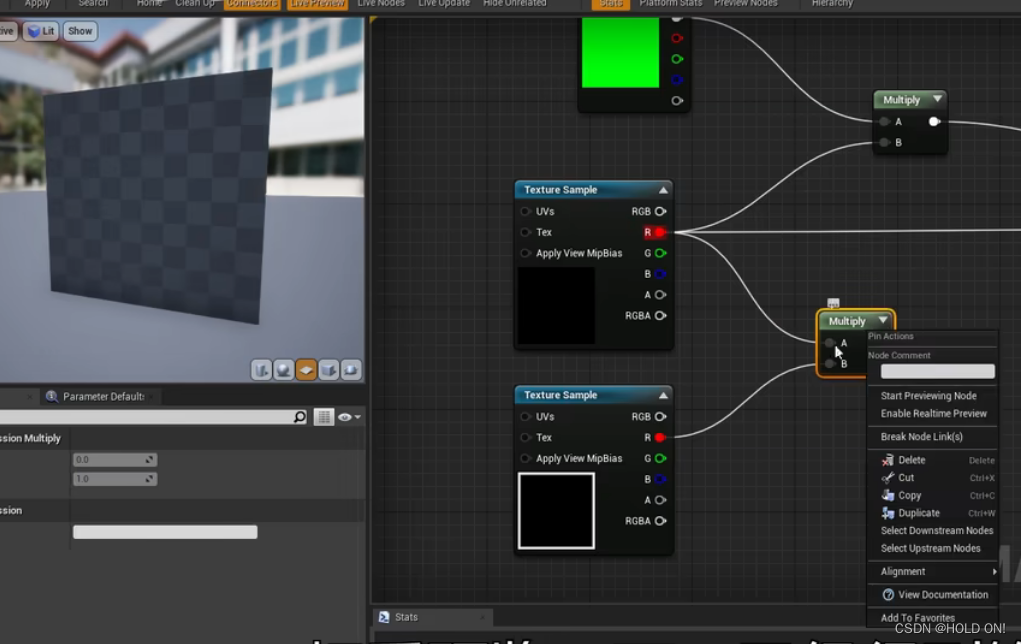The height and width of the screenshot is (644, 1021).
Task: Select the sphere preview mesh shape
Action: (x=284, y=370)
